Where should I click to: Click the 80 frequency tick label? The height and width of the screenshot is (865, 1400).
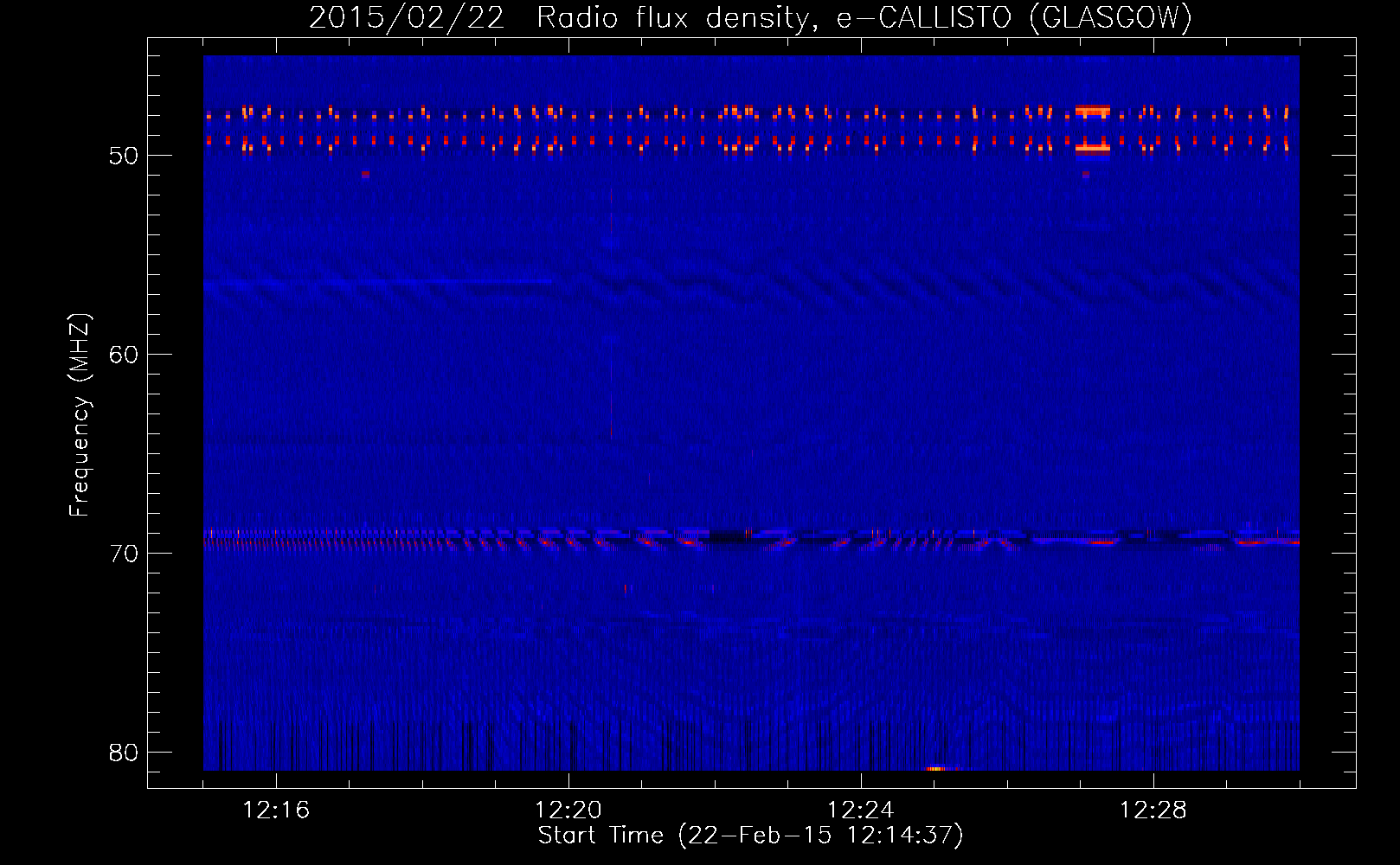click(124, 753)
